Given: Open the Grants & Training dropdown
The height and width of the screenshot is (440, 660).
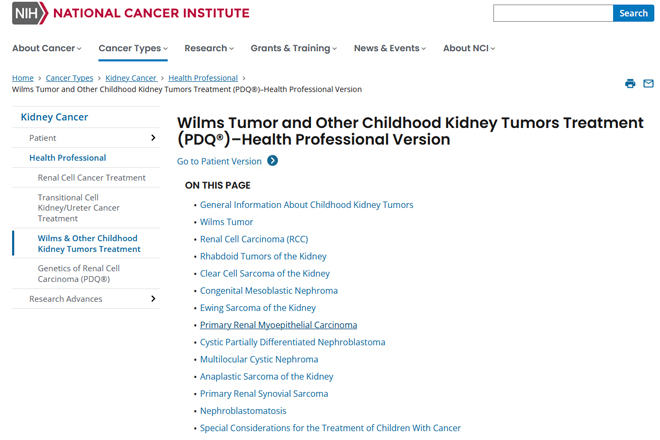Looking at the screenshot, I should (294, 48).
